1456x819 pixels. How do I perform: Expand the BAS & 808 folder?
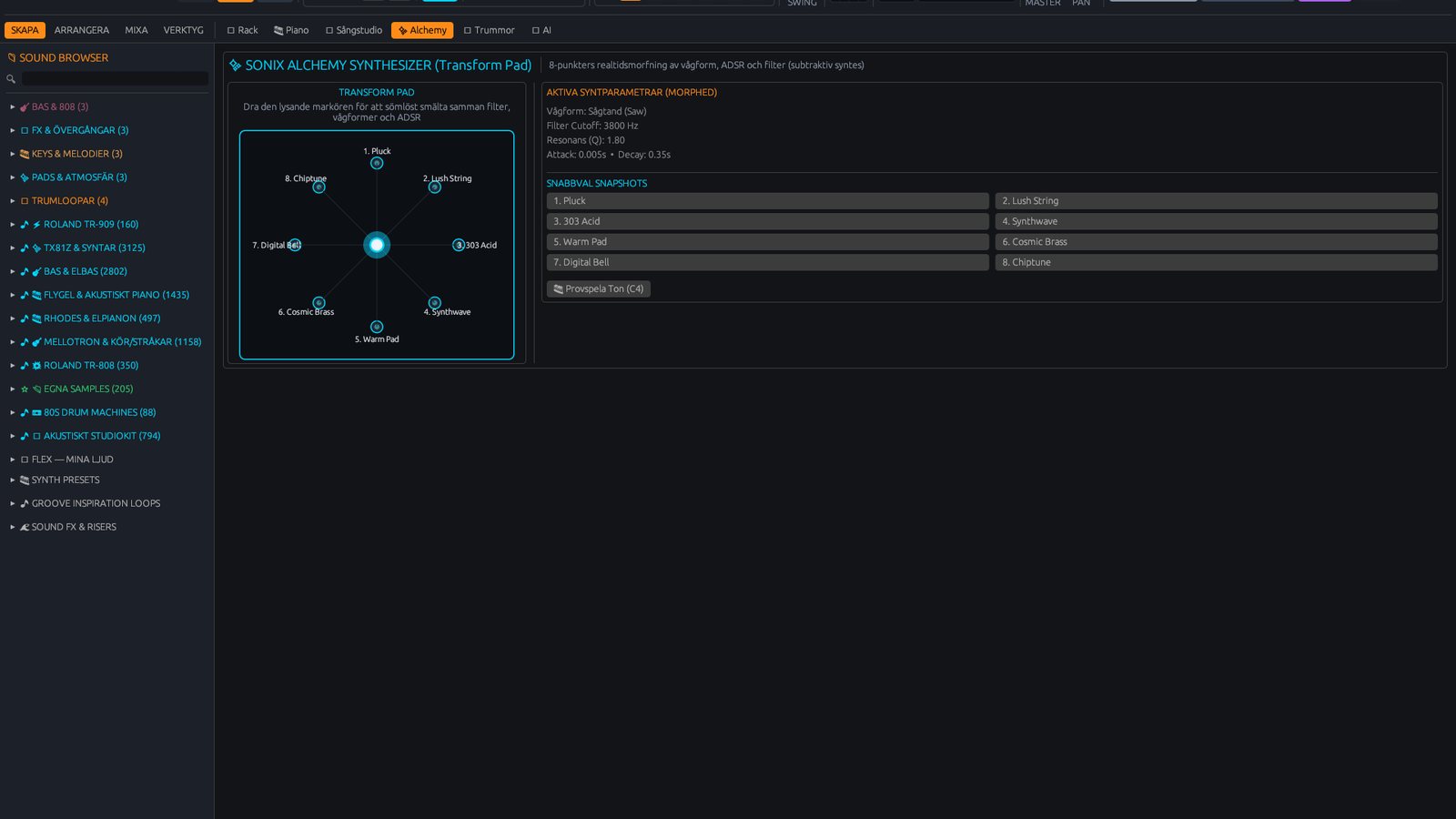(13, 106)
